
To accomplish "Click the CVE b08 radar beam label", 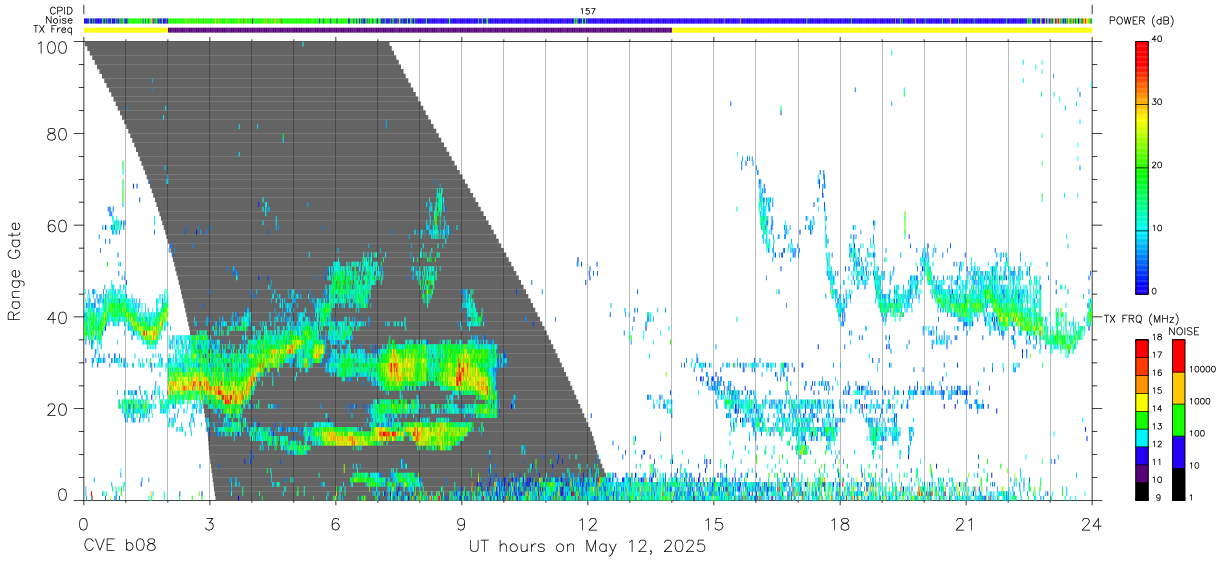I will (x=119, y=547).
